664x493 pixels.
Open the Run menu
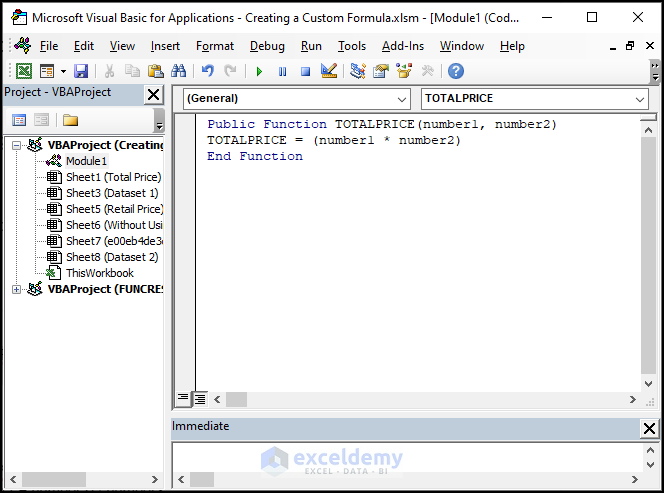(311, 46)
